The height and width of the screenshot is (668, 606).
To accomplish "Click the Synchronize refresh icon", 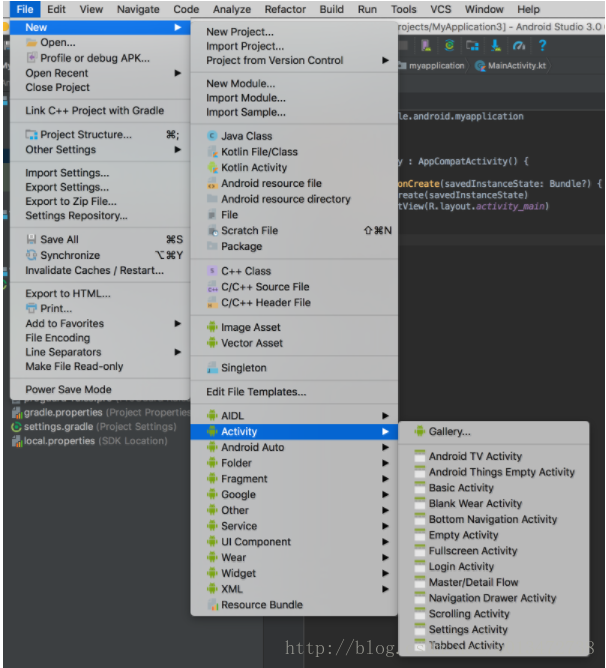I will pyautogui.click(x=31, y=255).
